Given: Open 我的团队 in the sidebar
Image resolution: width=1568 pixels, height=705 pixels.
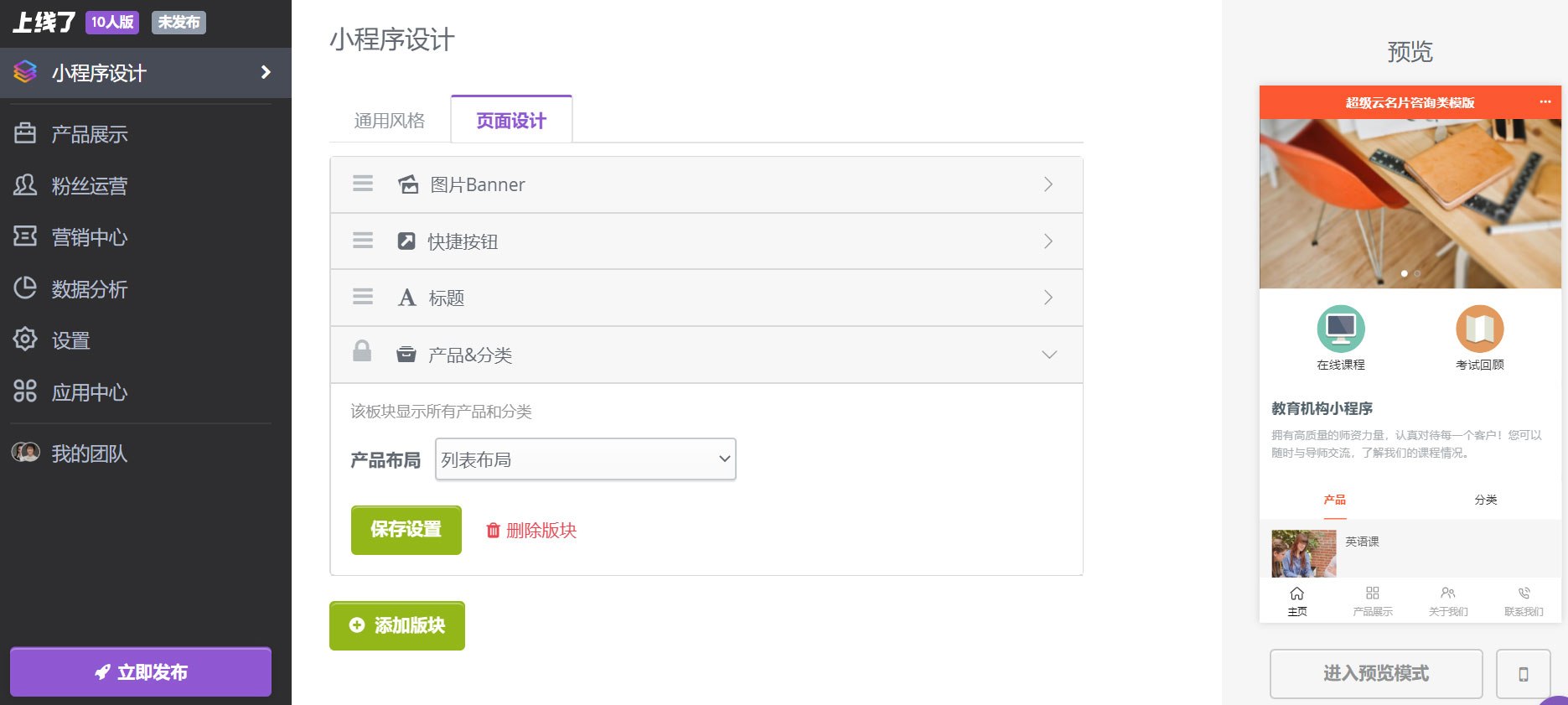Looking at the screenshot, I should tap(88, 454).
